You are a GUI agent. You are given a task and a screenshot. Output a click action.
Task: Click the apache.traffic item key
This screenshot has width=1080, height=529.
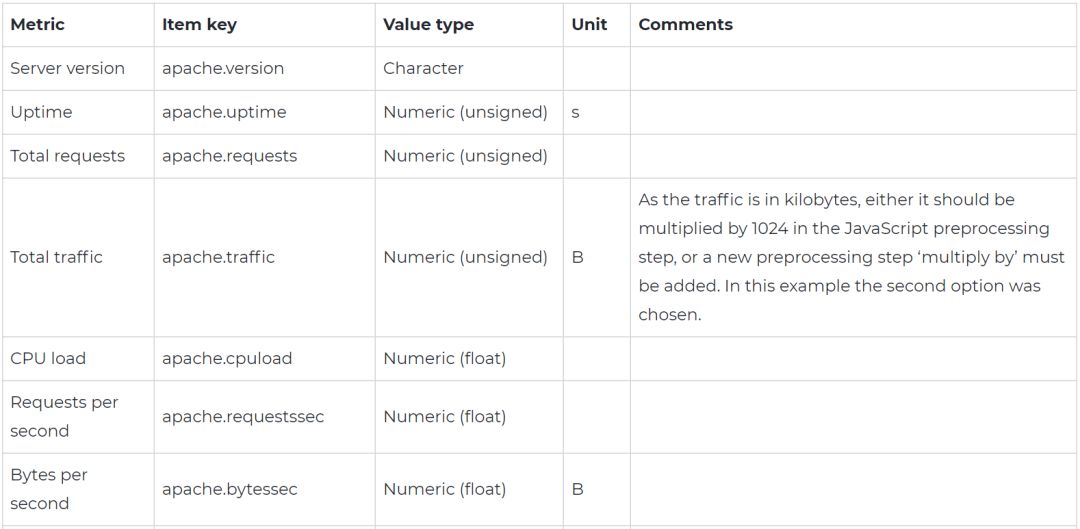[218, 257]
